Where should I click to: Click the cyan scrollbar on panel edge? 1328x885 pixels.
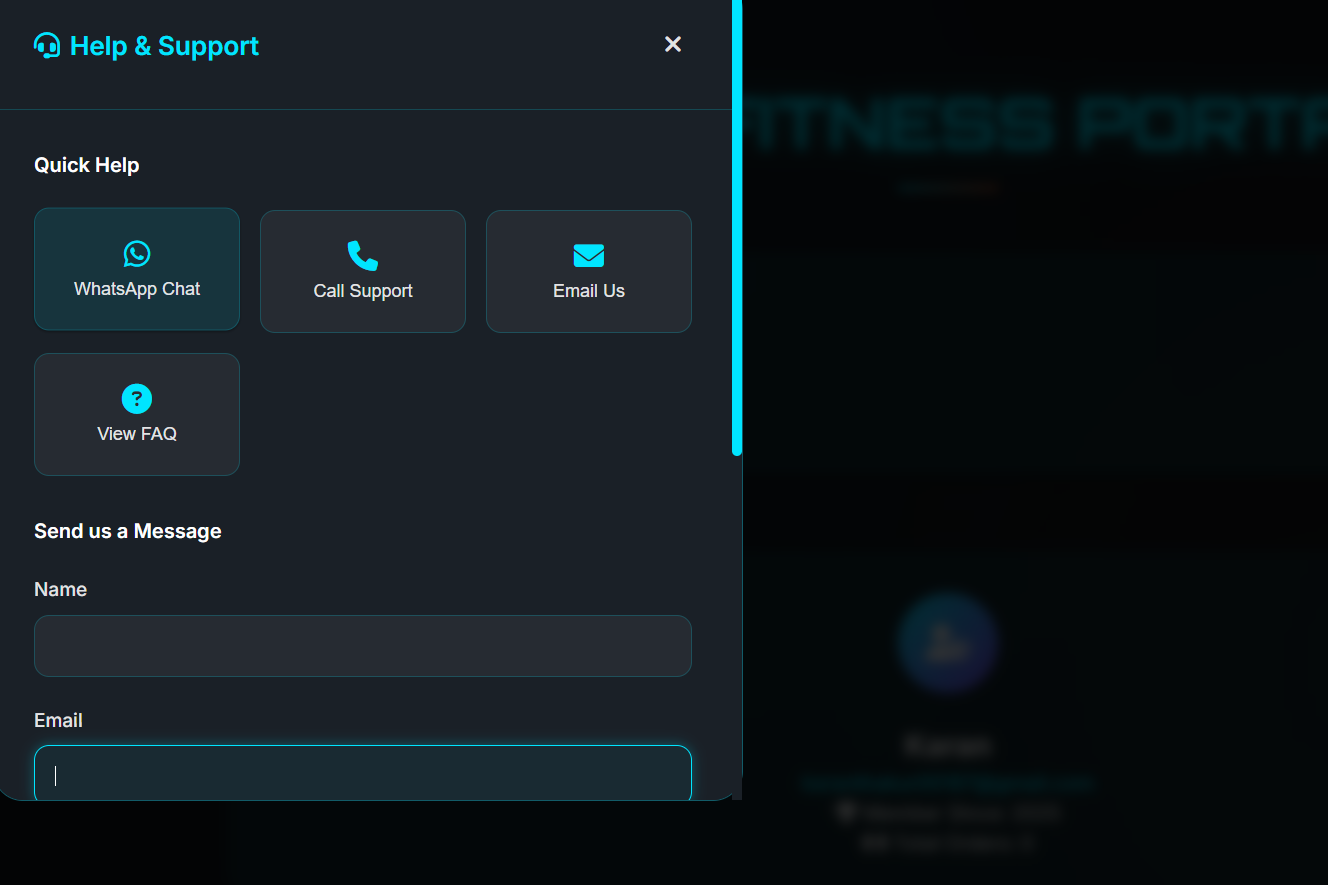(x=737, y=230)
